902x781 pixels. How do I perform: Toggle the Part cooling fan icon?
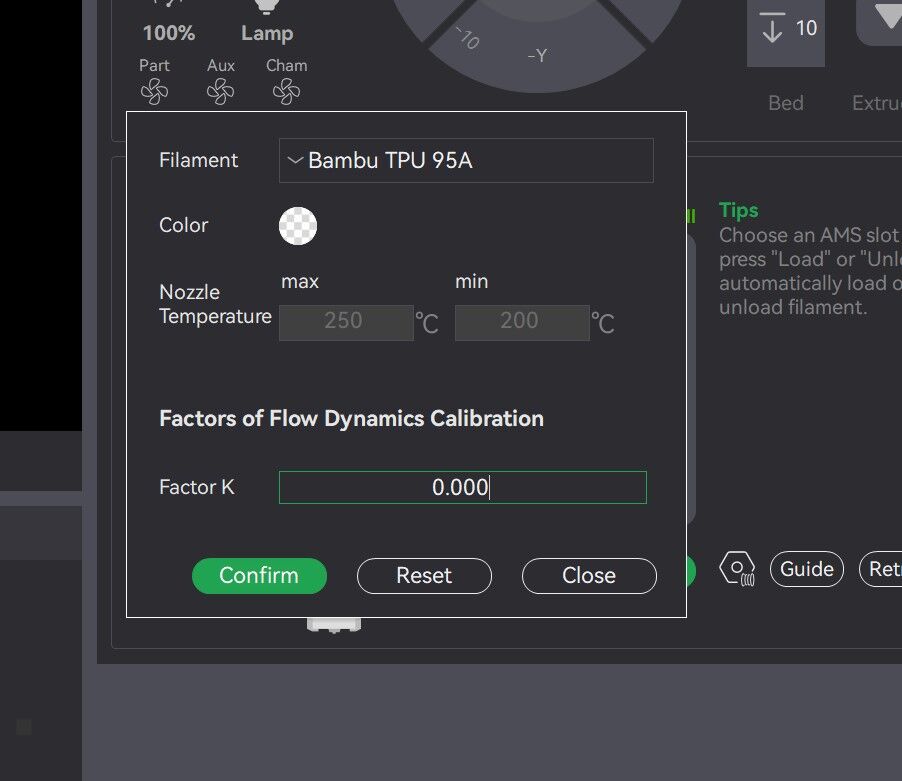[154, 91]
